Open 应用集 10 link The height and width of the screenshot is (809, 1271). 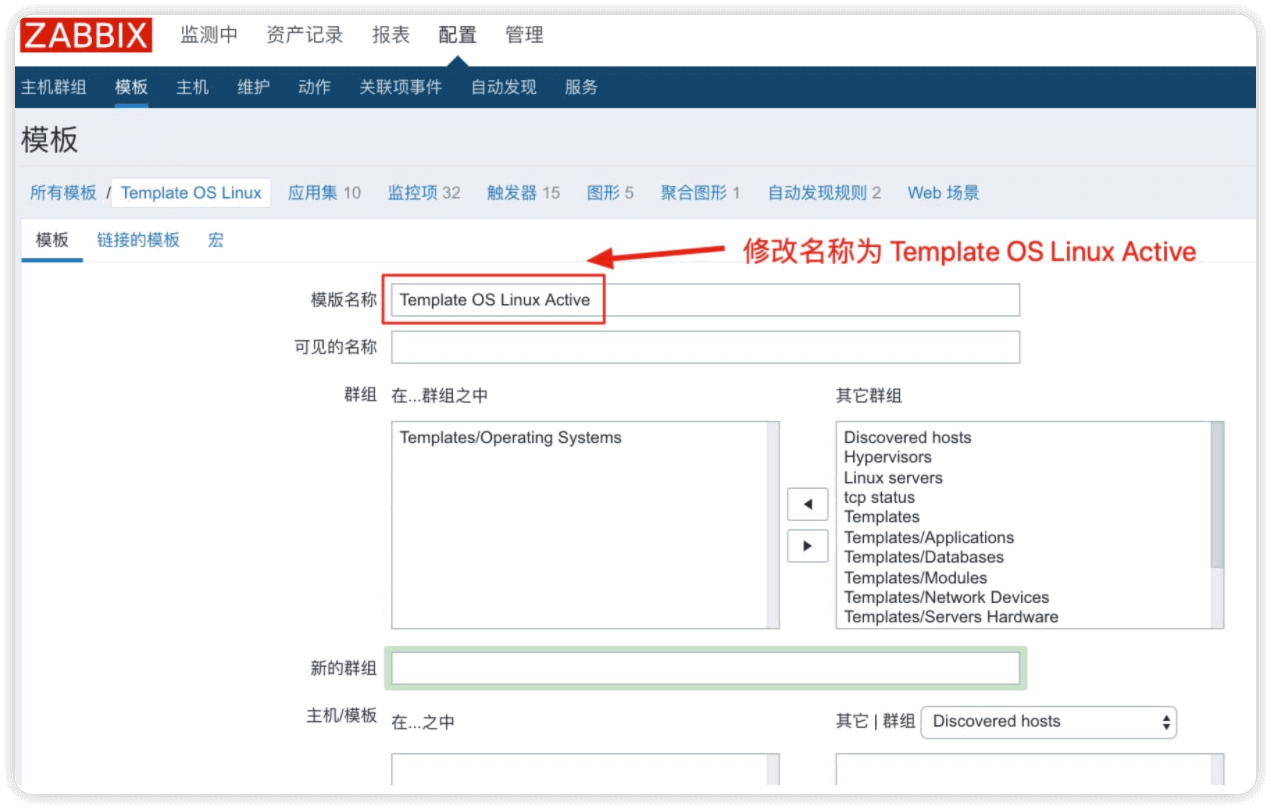[324, 193]
